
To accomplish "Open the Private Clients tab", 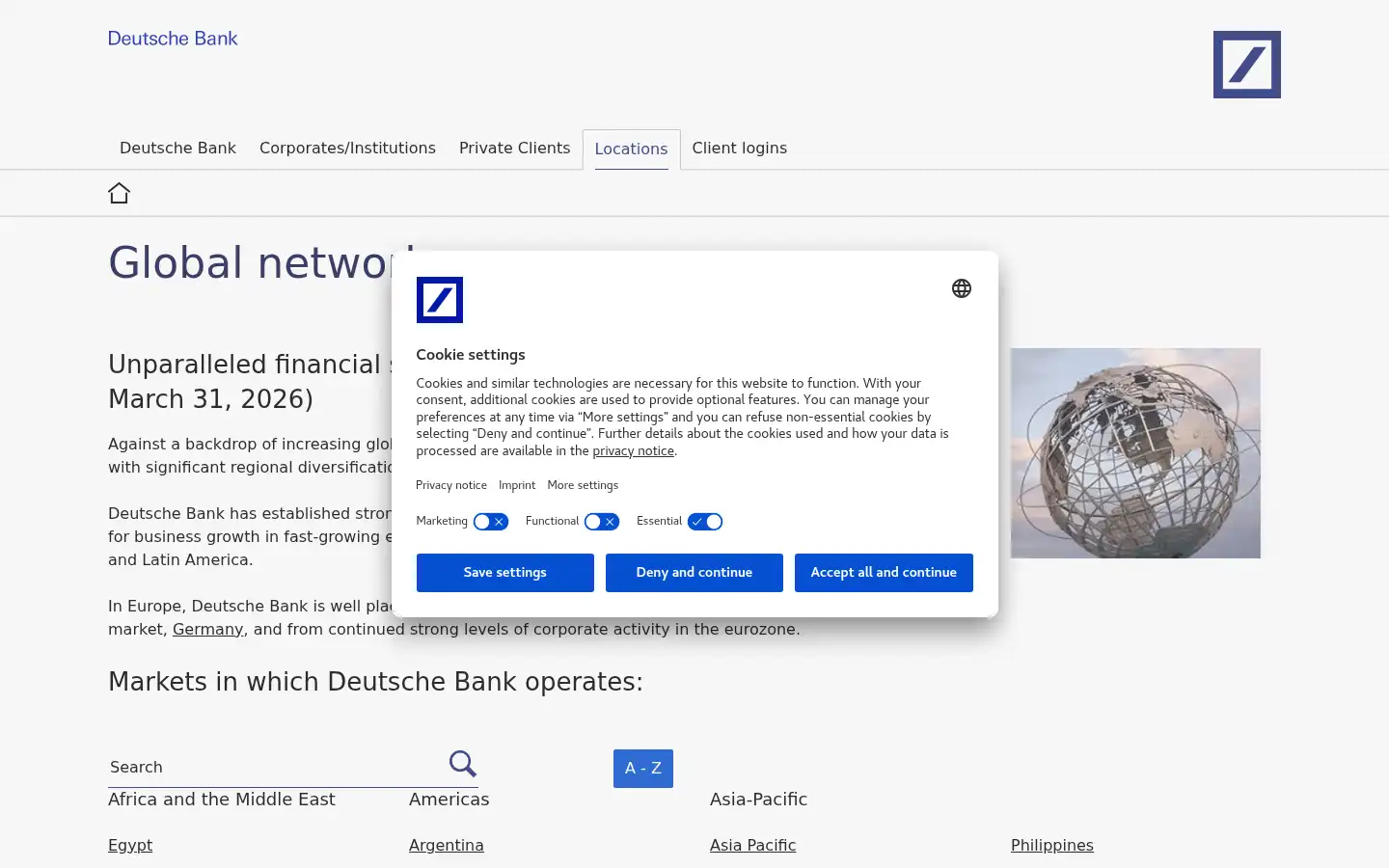I will [514, 148].
